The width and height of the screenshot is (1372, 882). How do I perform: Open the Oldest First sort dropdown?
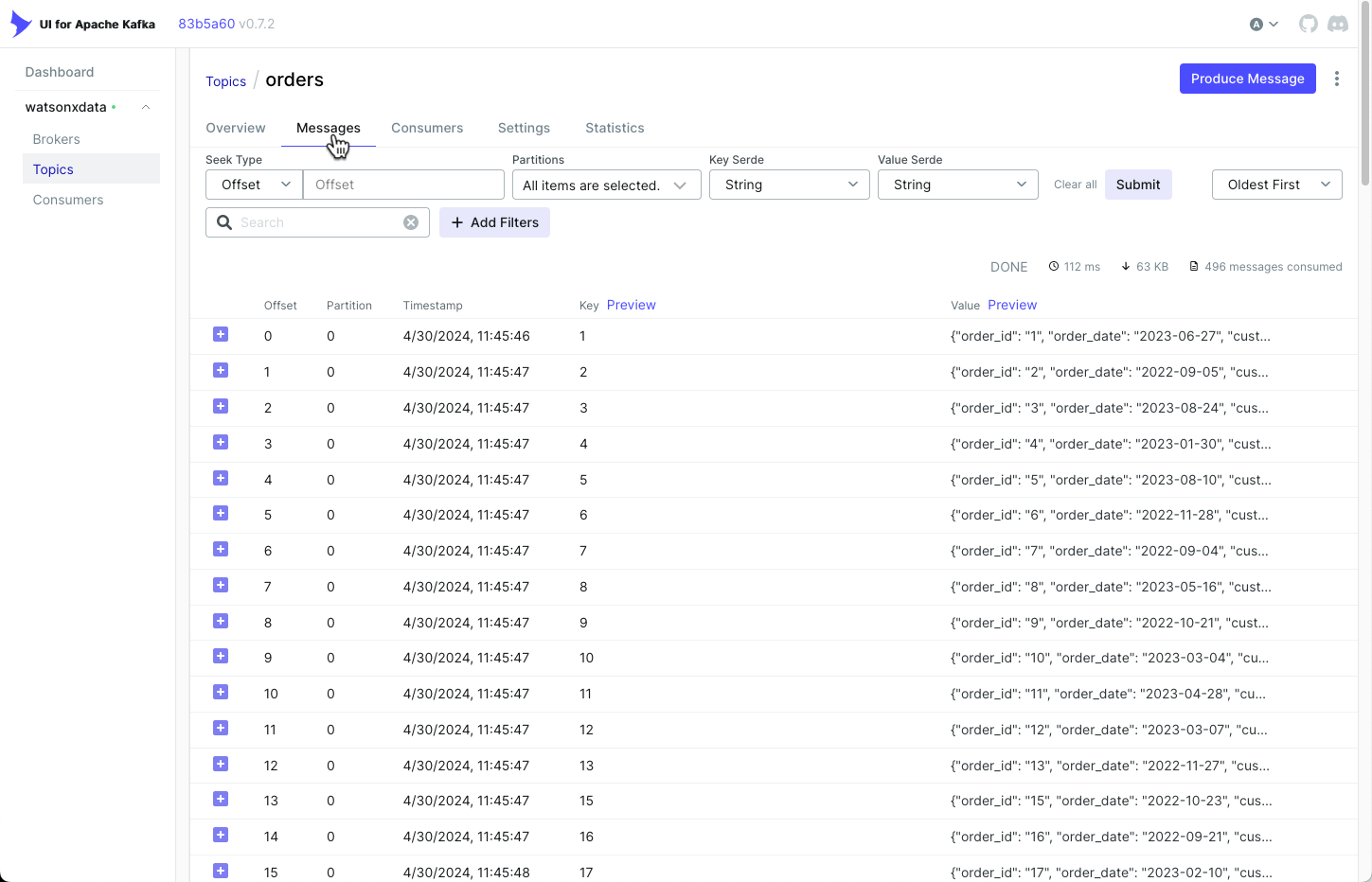click(x=1276, y=185)
